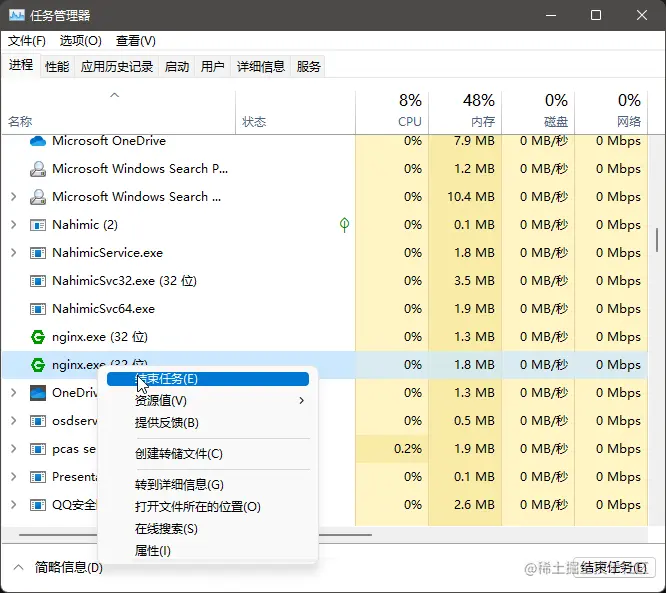Click the pcas se process icon
This screenshot has width=666, height=593.
pos(38,449)
